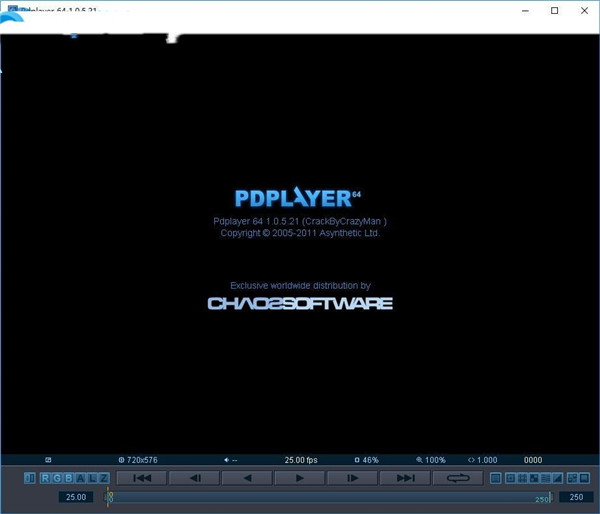Toggle the stereo view button left of R

[x=29, y=478]
